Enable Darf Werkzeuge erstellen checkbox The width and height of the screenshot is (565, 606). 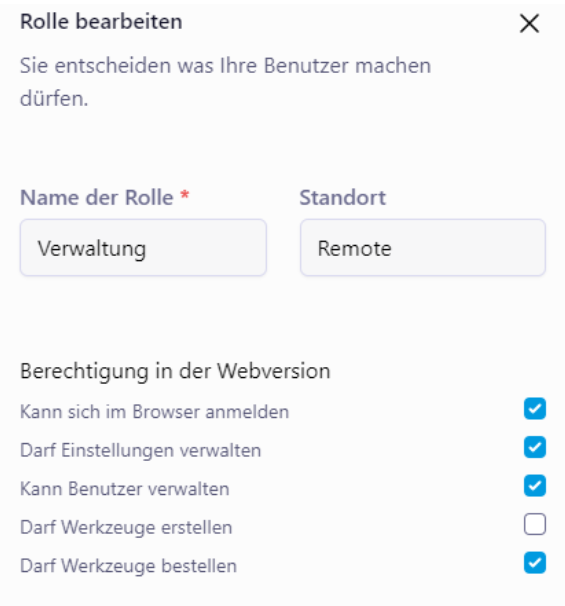point(535,524)
